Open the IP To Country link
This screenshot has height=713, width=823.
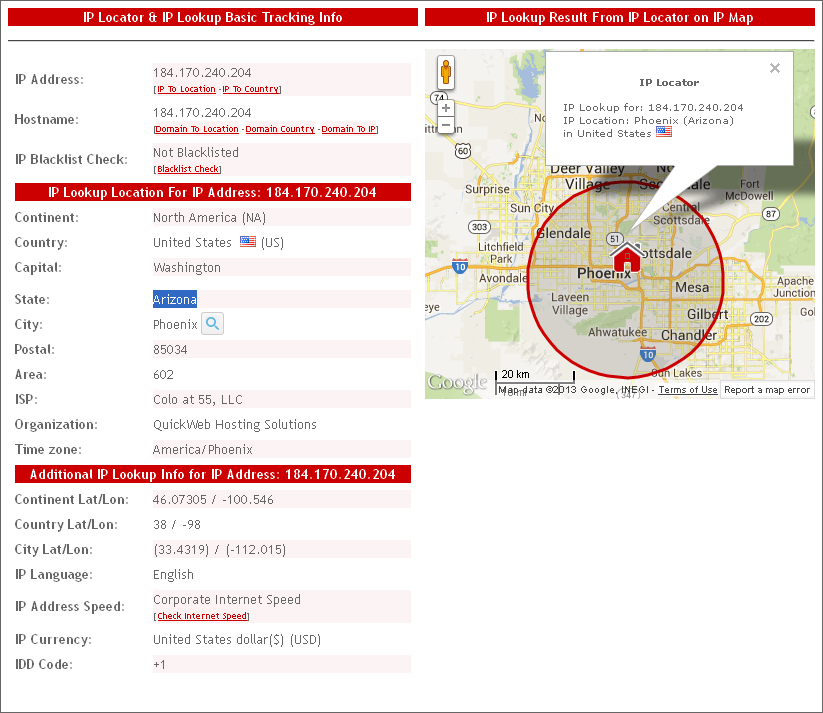pos(250,89)
